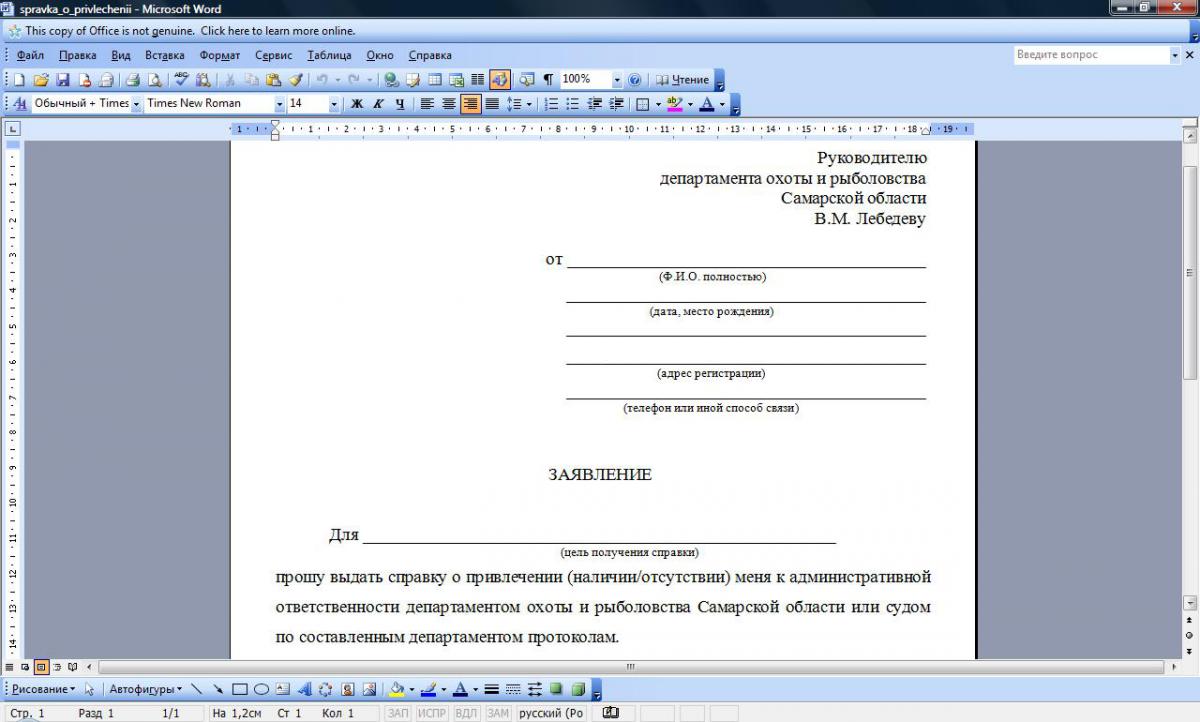Image resolution: width=1200 pixels, height=722 pixels.
Task: Toggle bold formatting (Ж)
Action: 356,104
